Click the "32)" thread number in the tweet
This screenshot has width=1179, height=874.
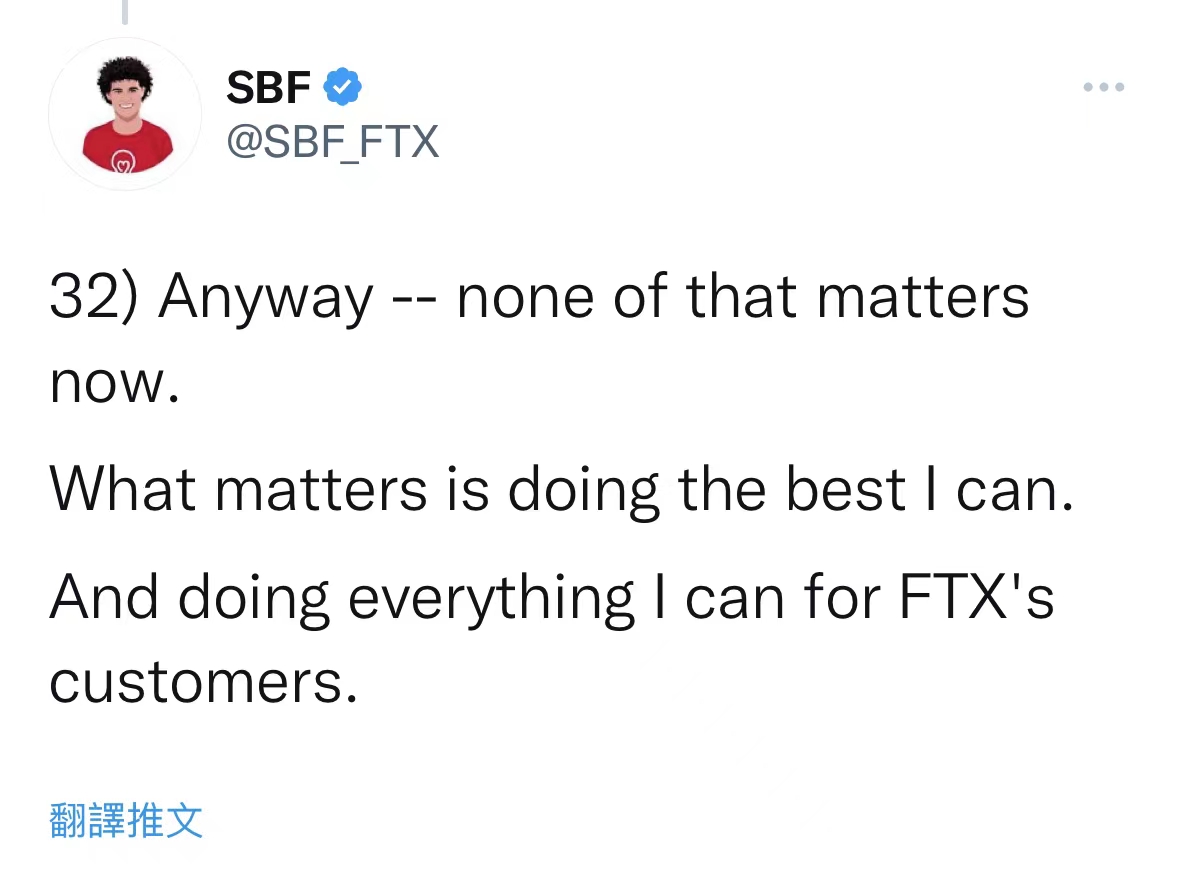pos(94,297)
